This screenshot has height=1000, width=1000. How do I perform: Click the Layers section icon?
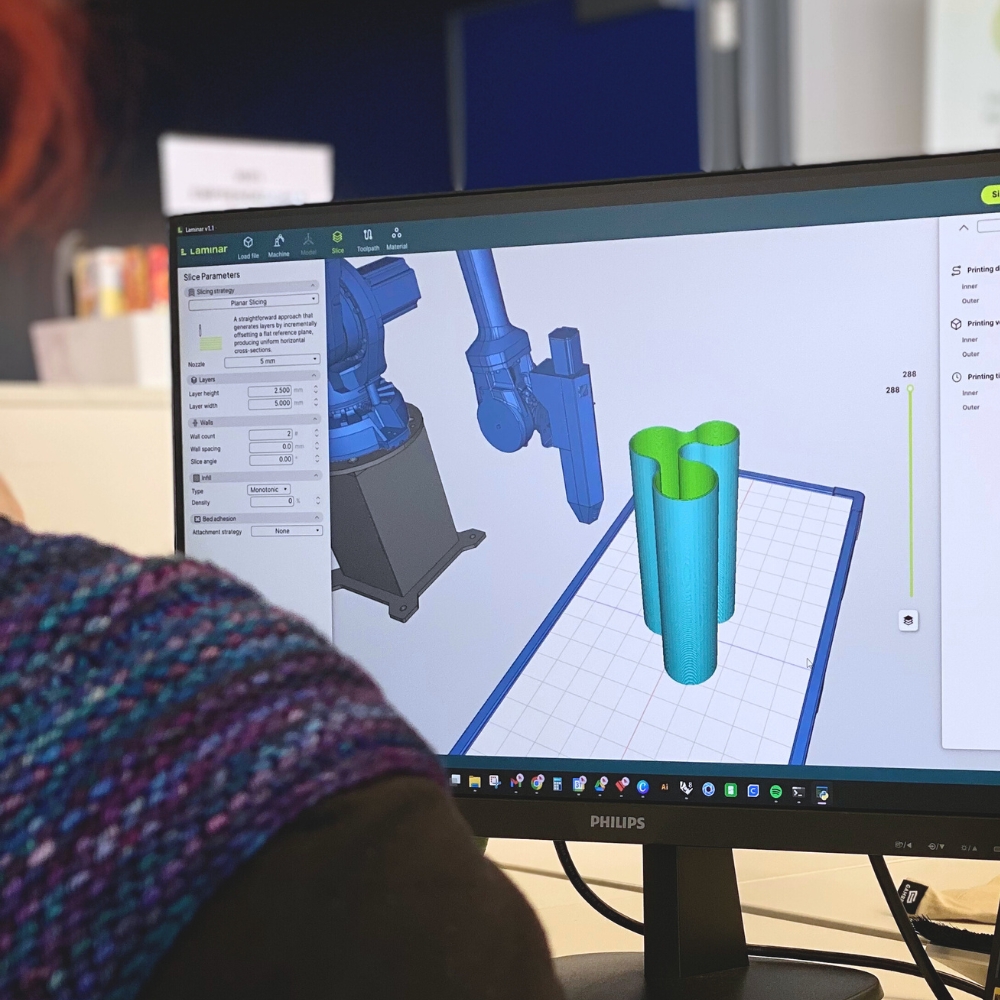point(194,379)
